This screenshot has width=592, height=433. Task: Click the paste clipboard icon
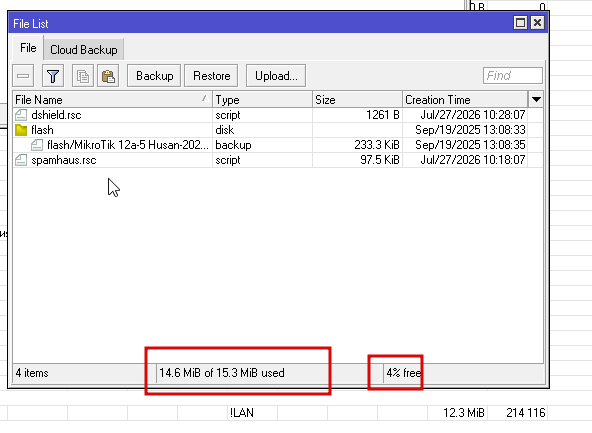pos(108,76)
